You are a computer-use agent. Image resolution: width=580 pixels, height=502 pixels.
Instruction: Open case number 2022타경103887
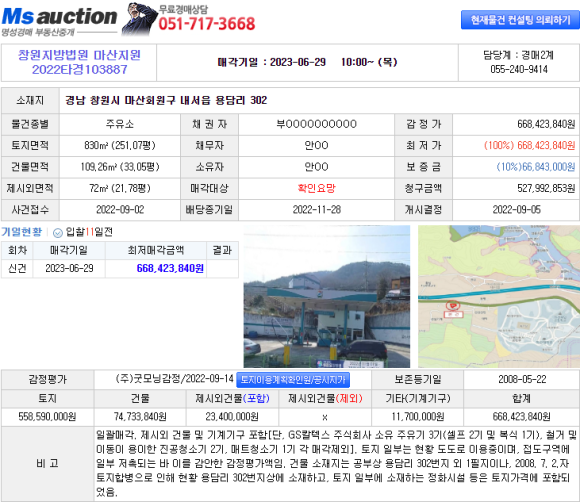(80, 70)
